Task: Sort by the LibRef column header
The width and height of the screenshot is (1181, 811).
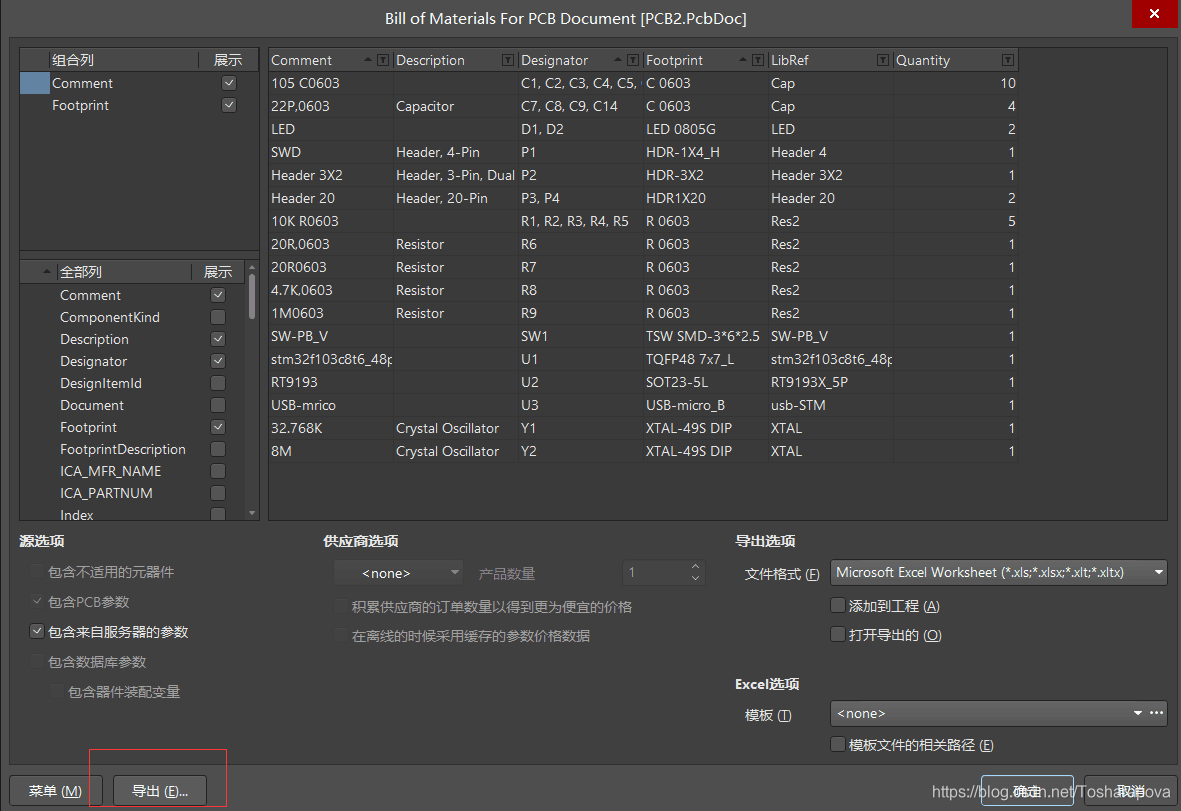Action: coord(789,60)
